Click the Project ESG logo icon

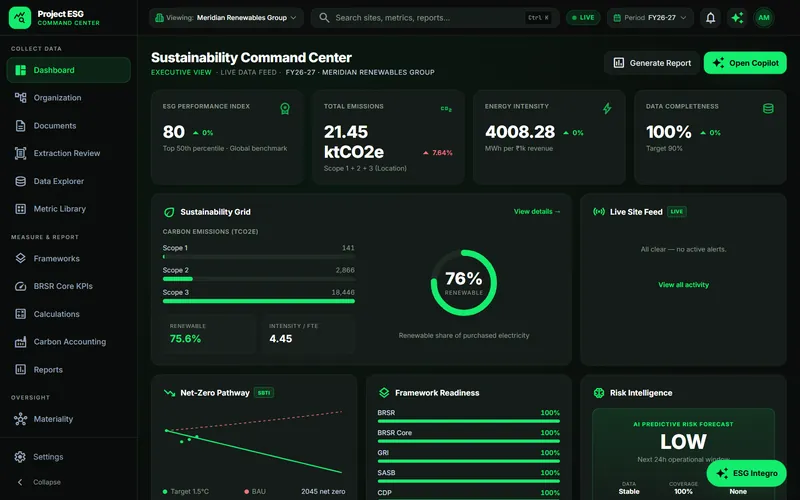coord(20,17)
